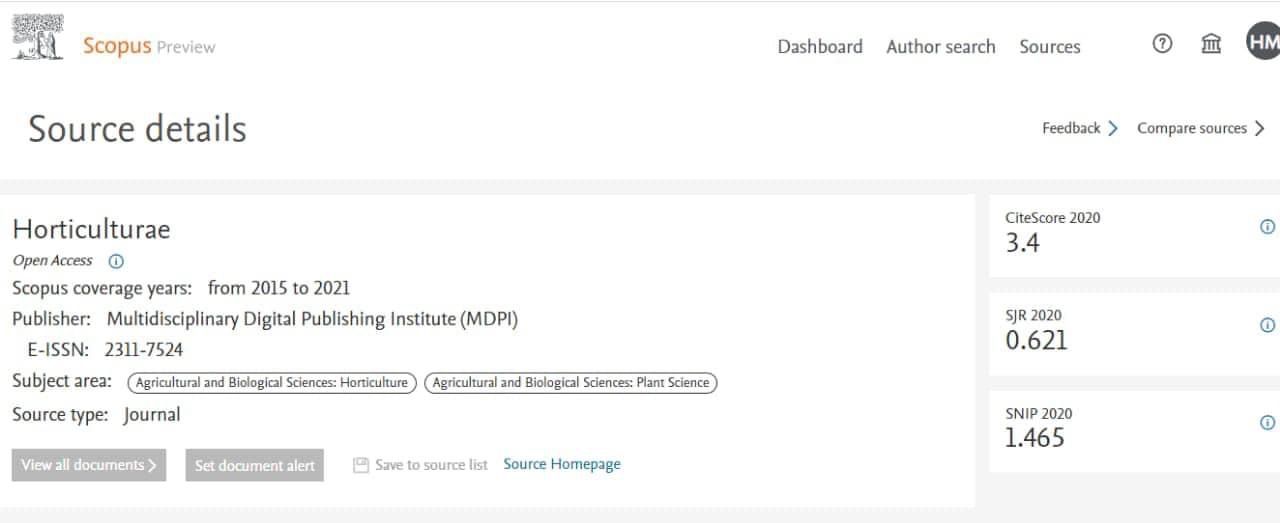
Task: Open Compare sources chevron link
Action: pyautogui.click(x=1201, y=128)
